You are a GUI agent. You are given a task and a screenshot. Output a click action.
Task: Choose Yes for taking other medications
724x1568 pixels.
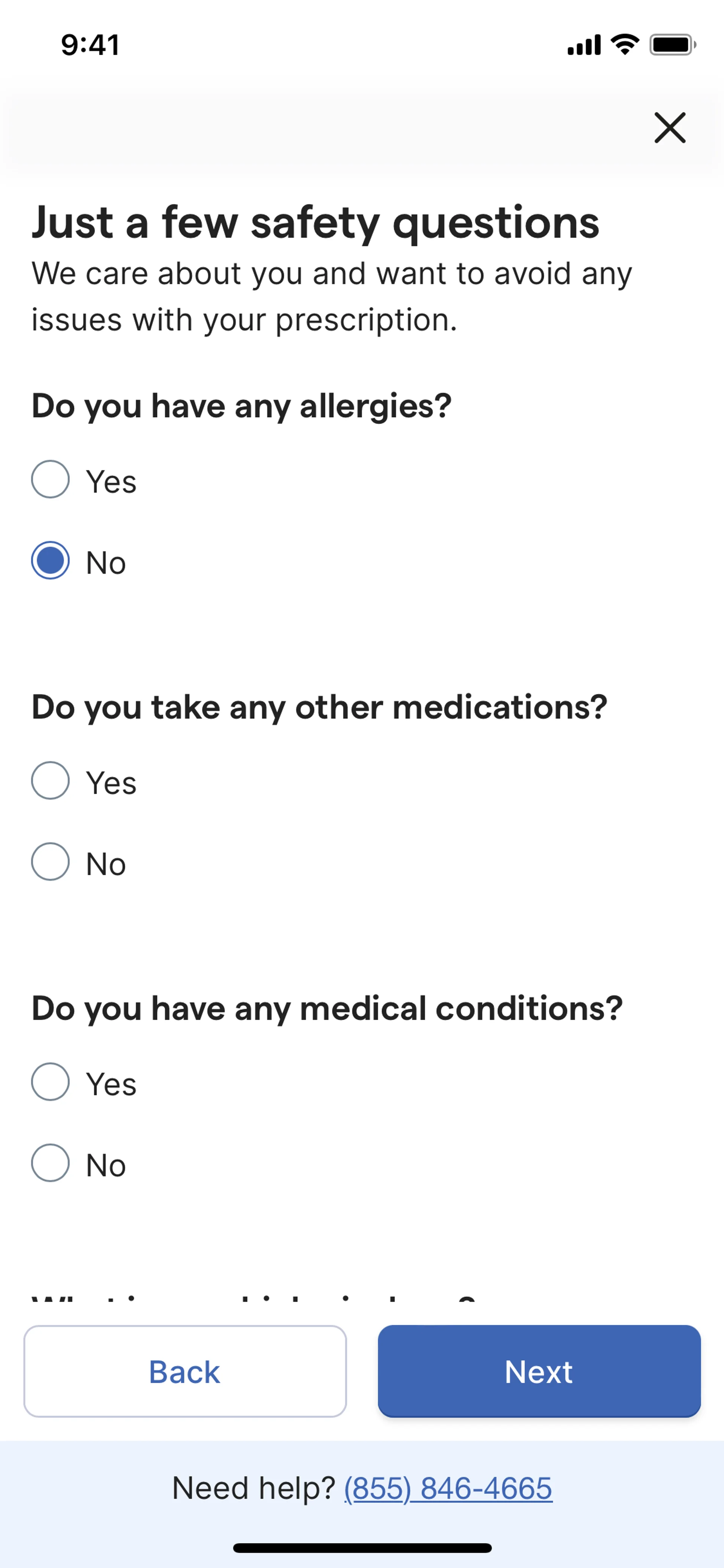click(51, 780)
